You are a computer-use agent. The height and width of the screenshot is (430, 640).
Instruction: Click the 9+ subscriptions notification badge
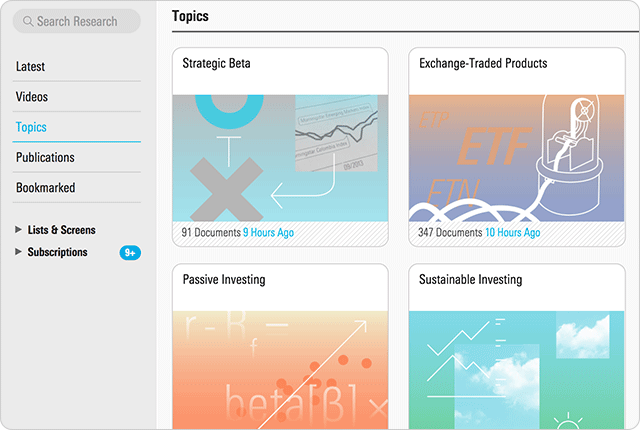click(130, 253)
